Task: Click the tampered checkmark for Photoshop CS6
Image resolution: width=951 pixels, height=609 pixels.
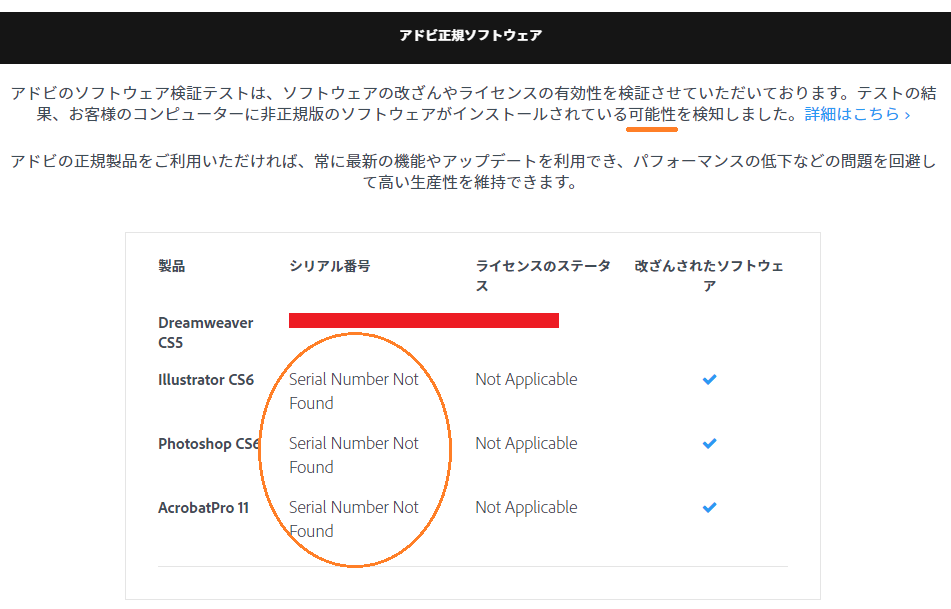Action: [x=709, y=443]
